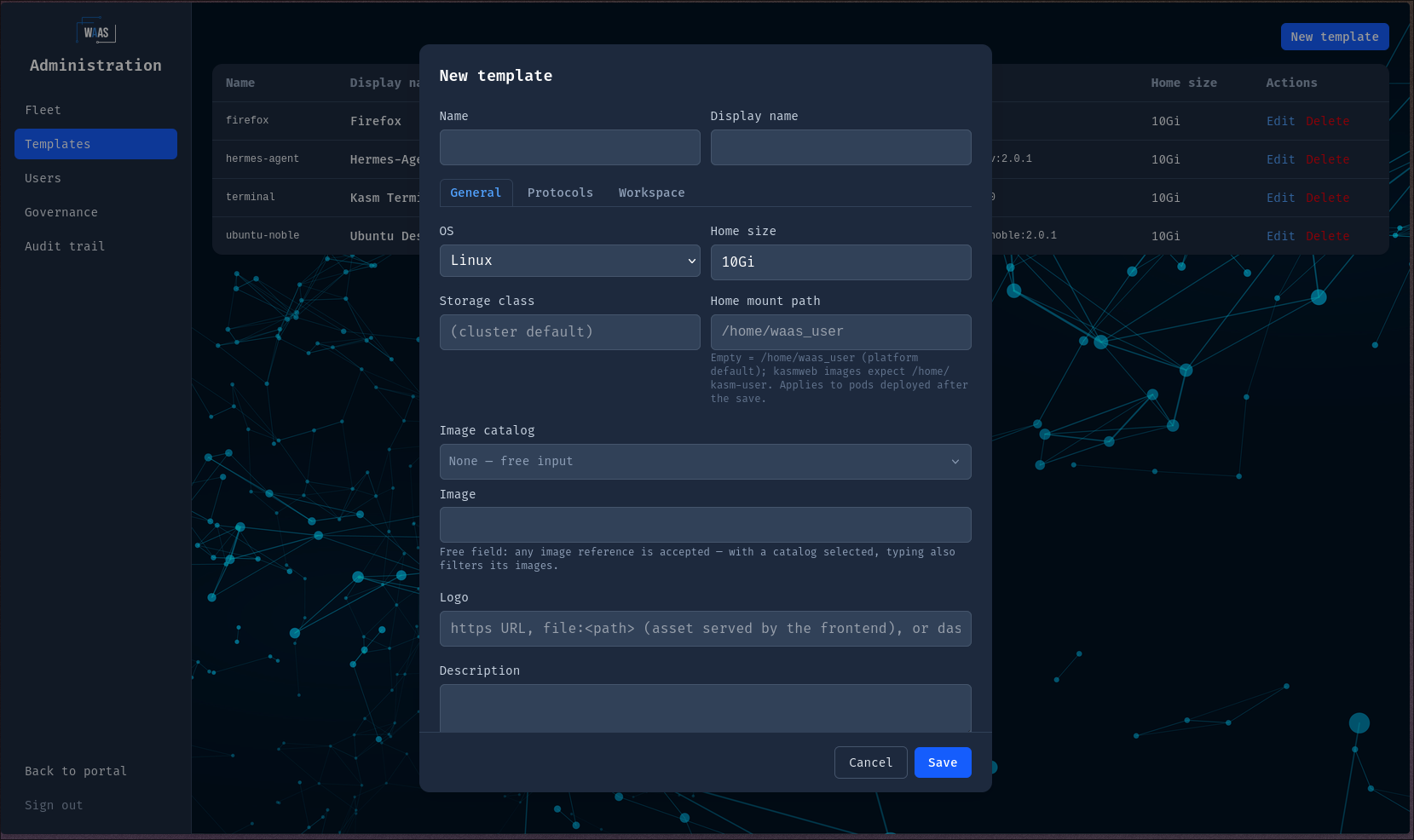Click the Description text area
This screenshot has width=1414, height=840.
tap(705, 708)
